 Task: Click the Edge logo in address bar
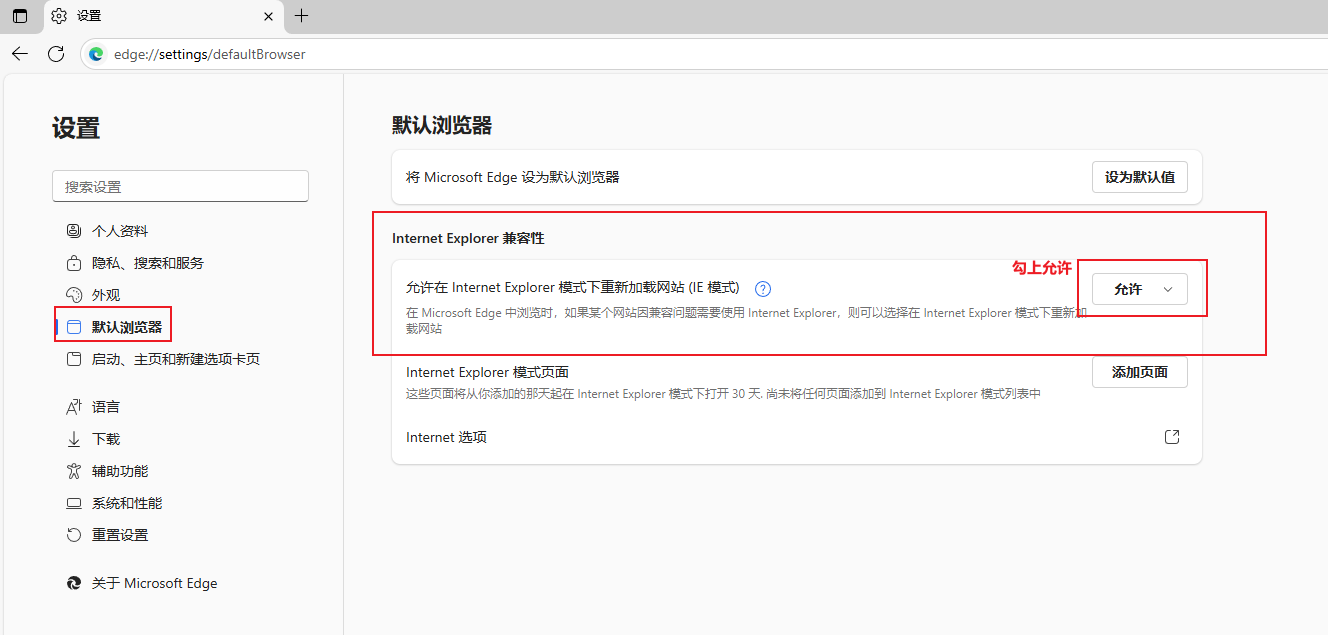click(x=96, y=54)
